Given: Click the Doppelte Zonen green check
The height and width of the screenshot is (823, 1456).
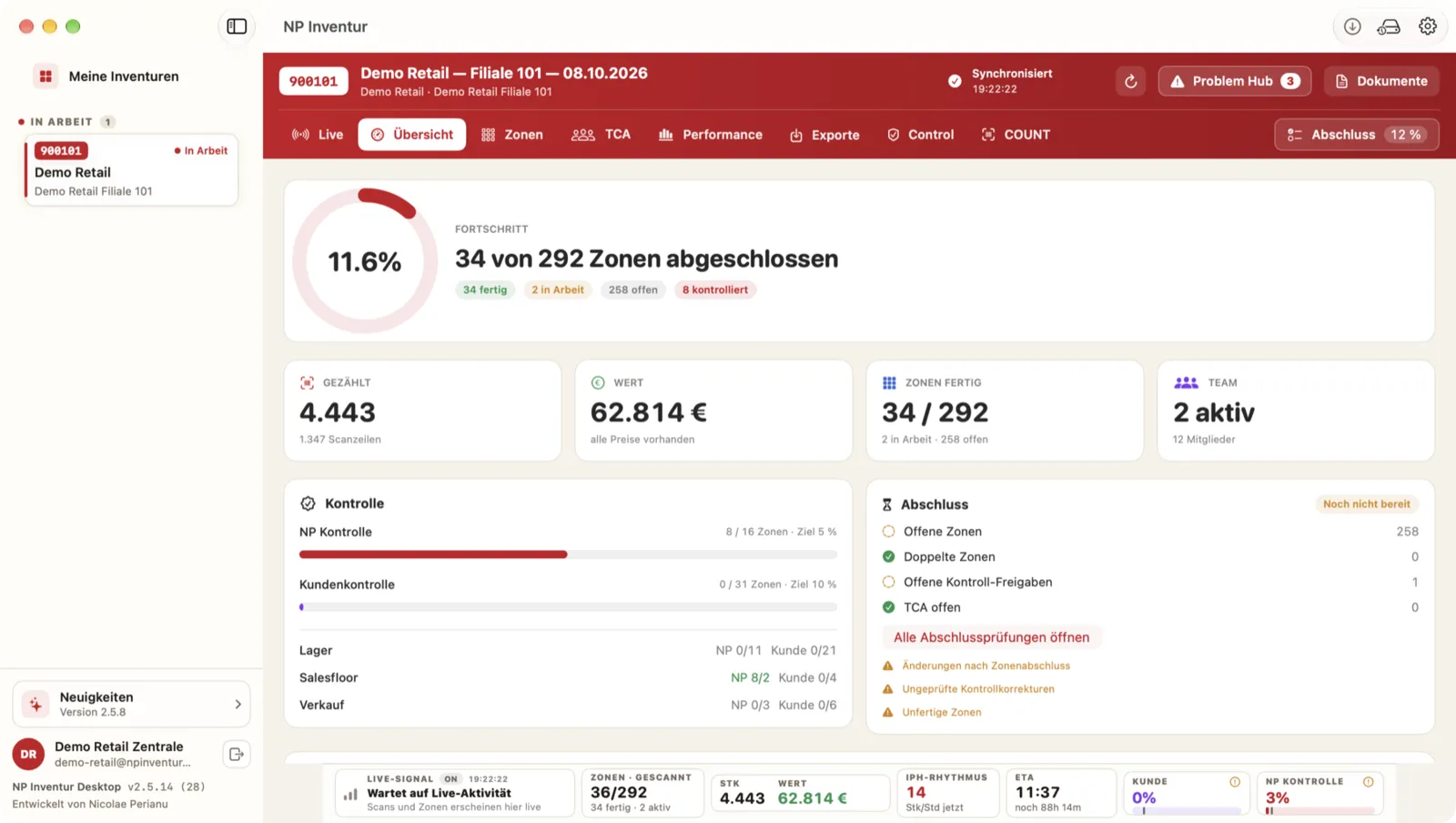Looking at the screenshot, I should pos(888,557).
